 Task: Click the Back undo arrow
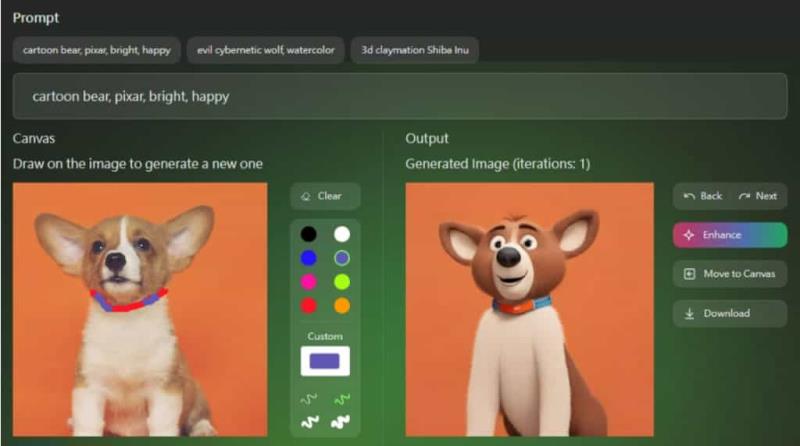(x=689, y=196)
